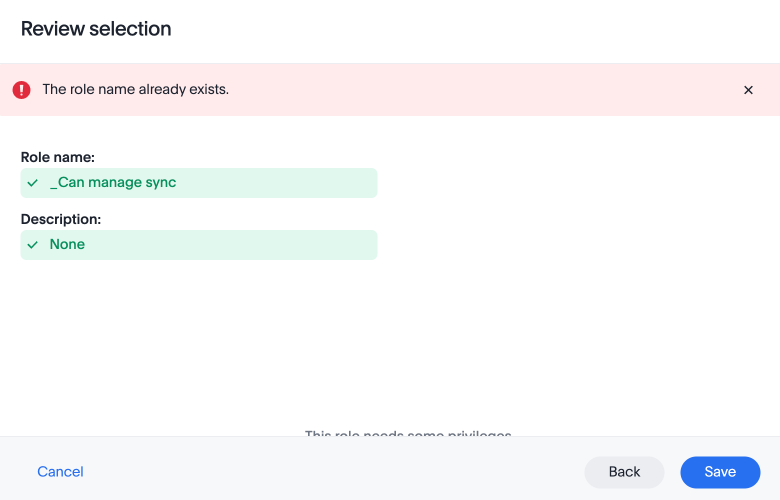Click the Cancel link
Screen dimensions: 780x500
60,472
